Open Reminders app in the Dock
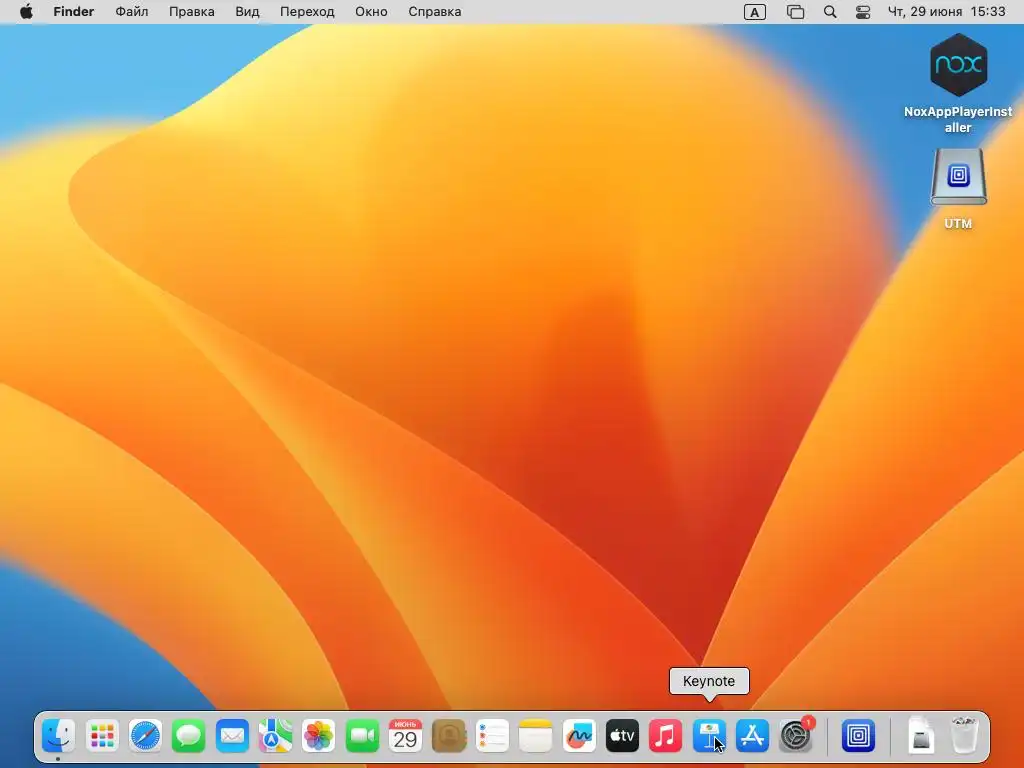The height and width of the screenshot is (768, 1024). coord(492,736)
